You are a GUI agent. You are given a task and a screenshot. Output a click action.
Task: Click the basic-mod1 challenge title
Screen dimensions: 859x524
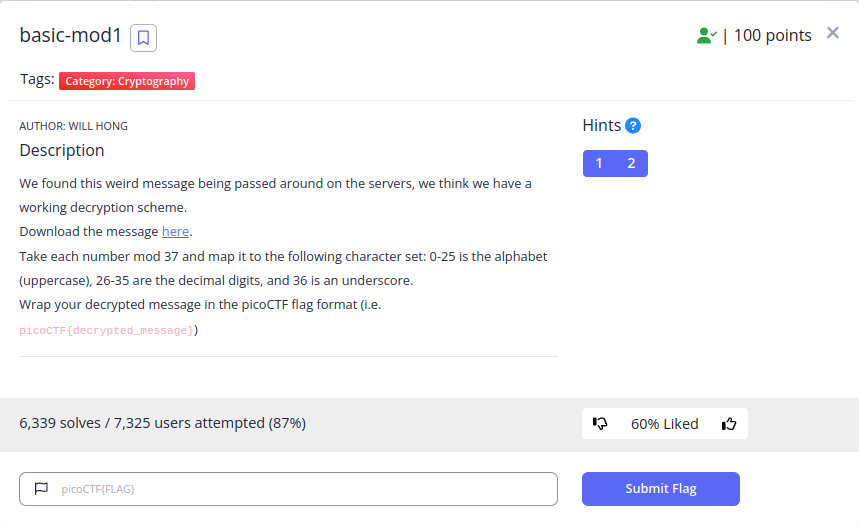point(70,35)
